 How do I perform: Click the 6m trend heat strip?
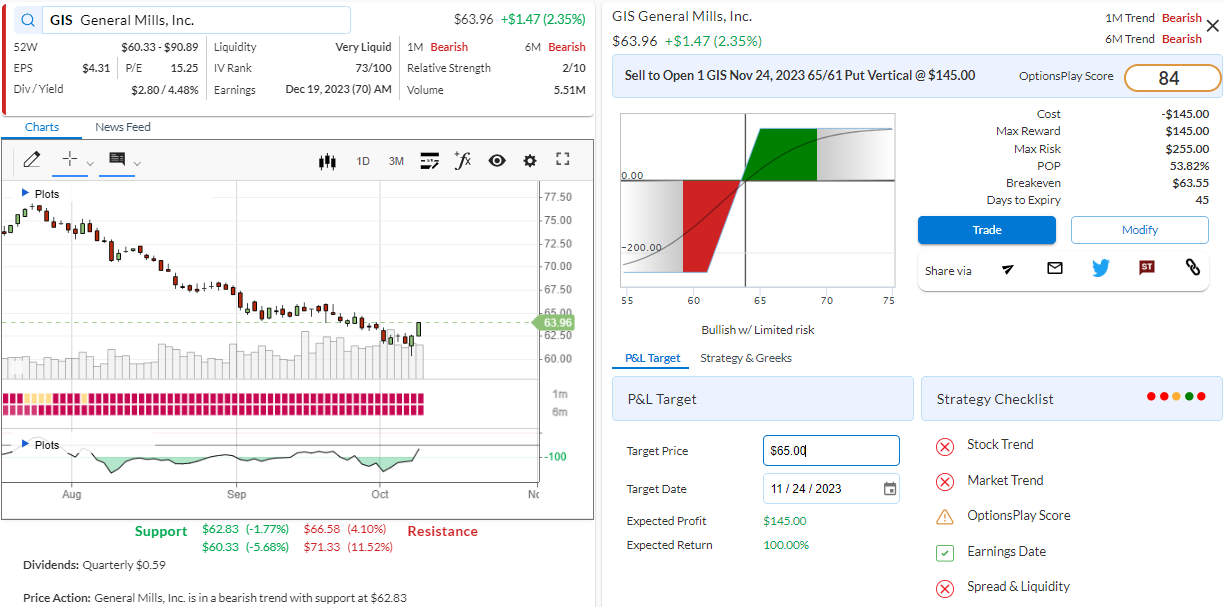coord(213,410)
